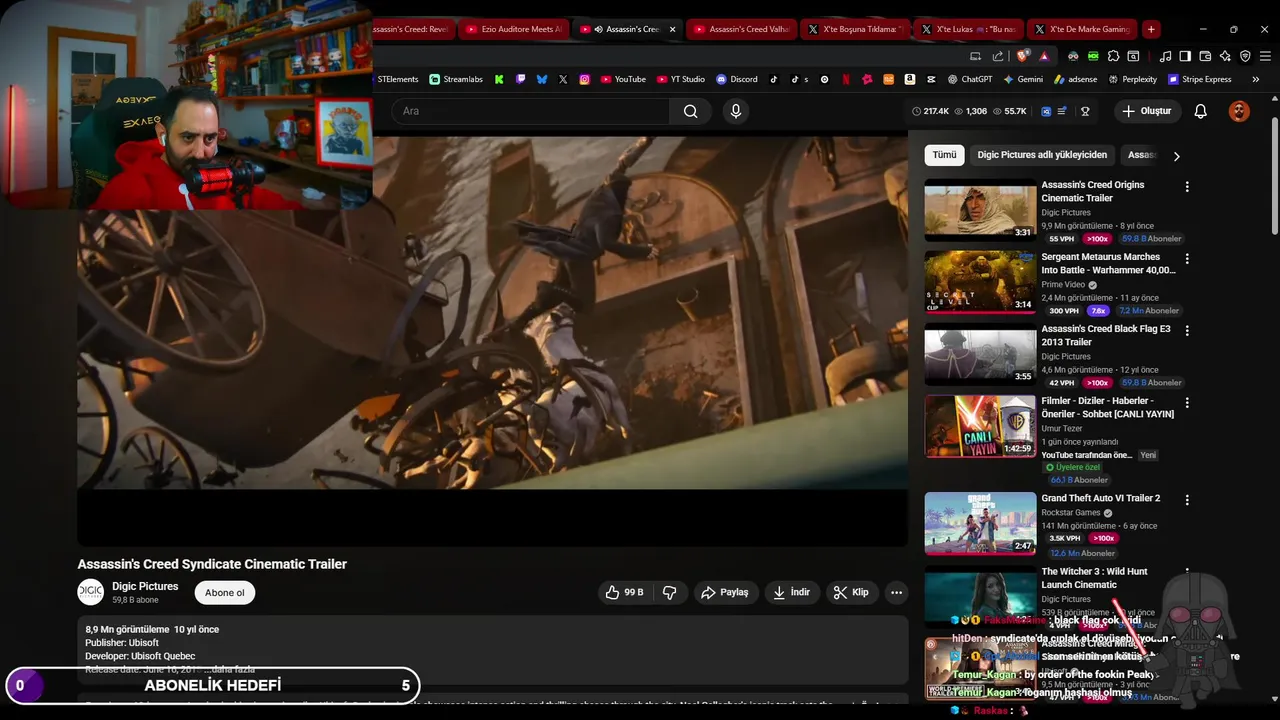Open the Digic Pictures channel name
1280x720 pixels.
pos(145,586)
